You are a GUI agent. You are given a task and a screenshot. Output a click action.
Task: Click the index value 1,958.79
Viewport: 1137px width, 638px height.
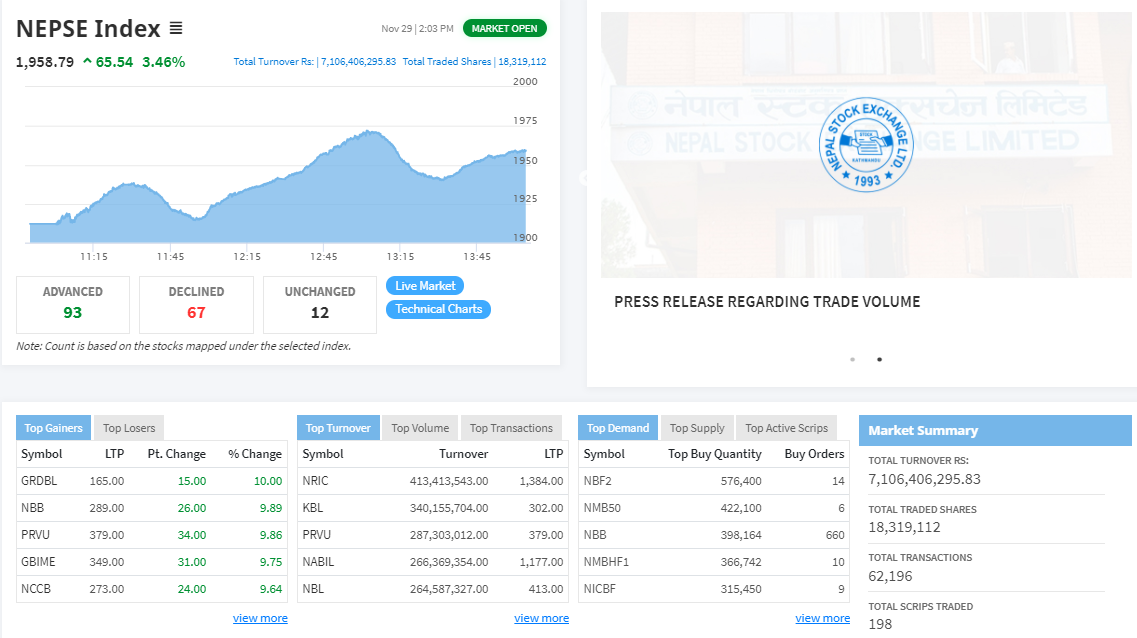click(x=45, y=62)
